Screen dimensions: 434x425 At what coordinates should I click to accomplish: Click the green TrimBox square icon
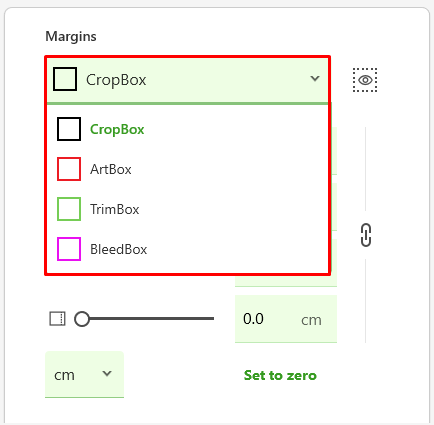(x=69, y=209)
